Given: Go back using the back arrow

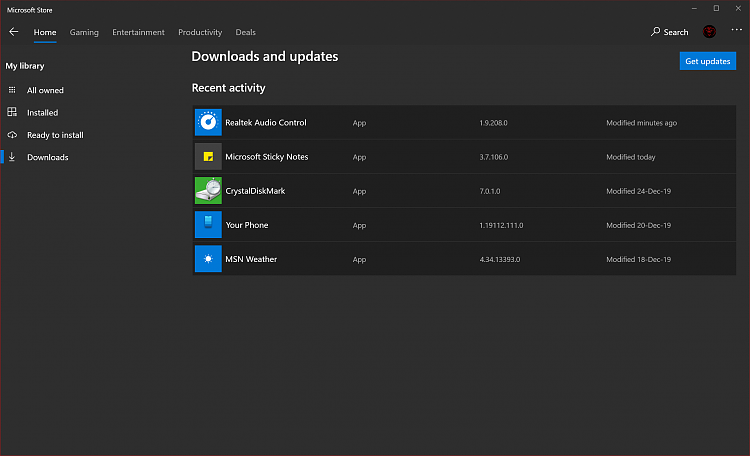Looking at the screenshot, I should [x=13, y=32].
